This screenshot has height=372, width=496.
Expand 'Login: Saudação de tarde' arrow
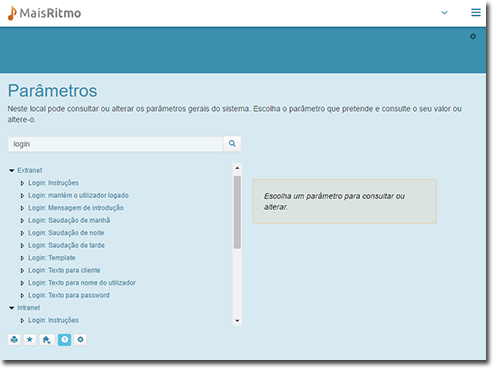(x=22, y=245)
